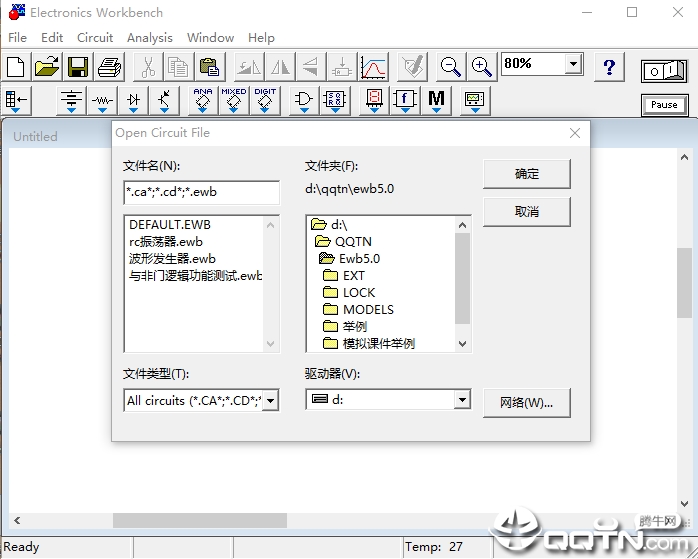Image resolution: width=698 pixels, height=559 pixels.
Task: Zoom out with minus magnifier
Action: 451,67
